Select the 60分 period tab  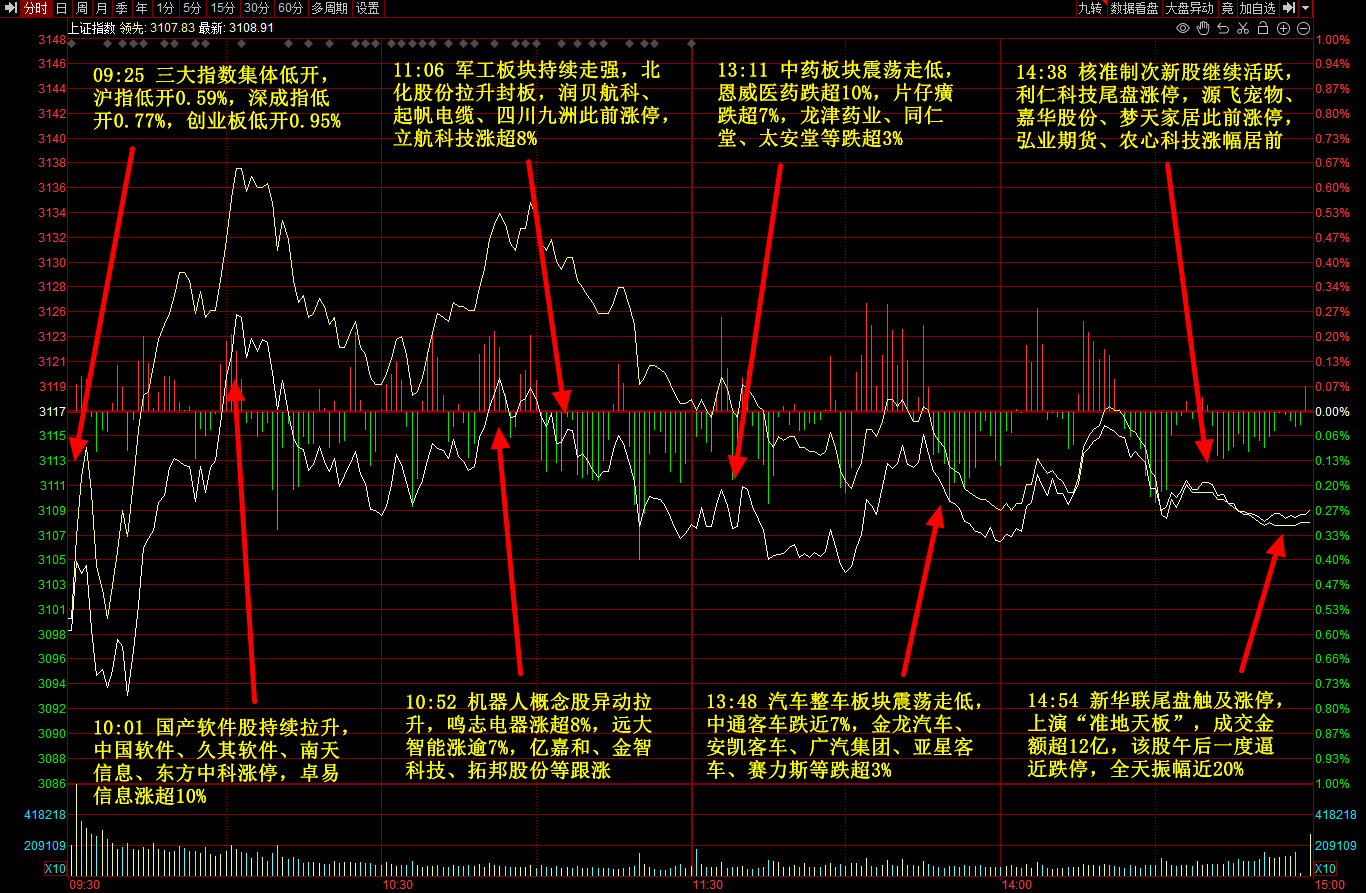tap(290, 8)
